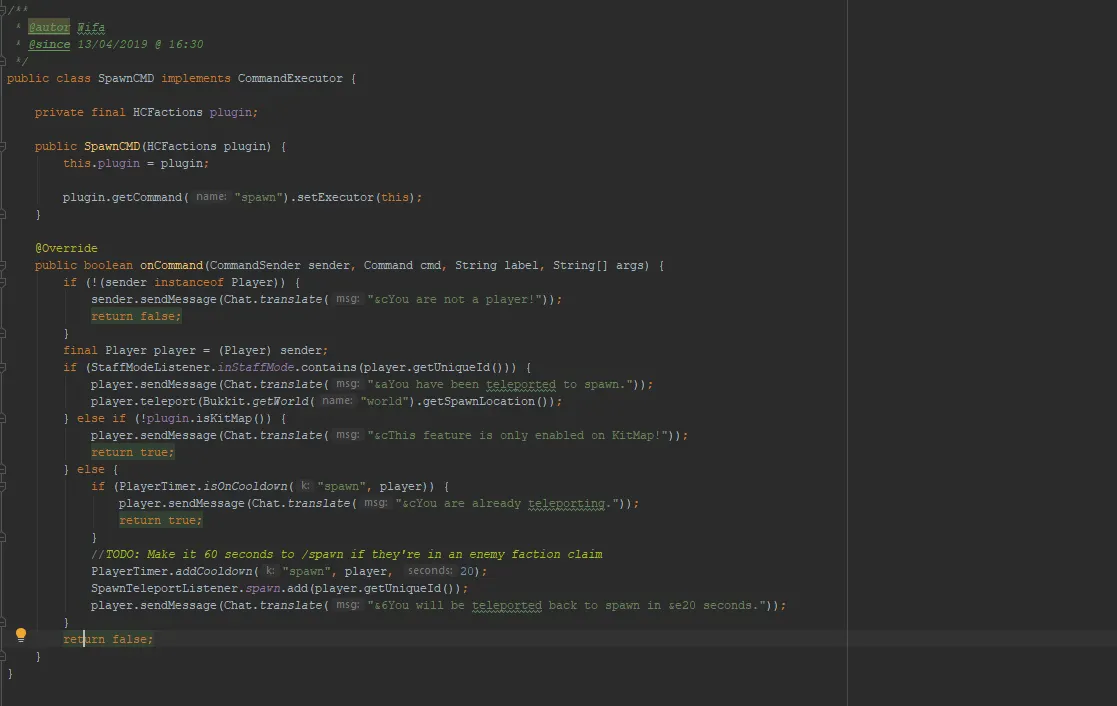Click the 'k:' hint inside isOnCooldown call
Screen dimensions: 1117x706
click(x=305, y=486)
